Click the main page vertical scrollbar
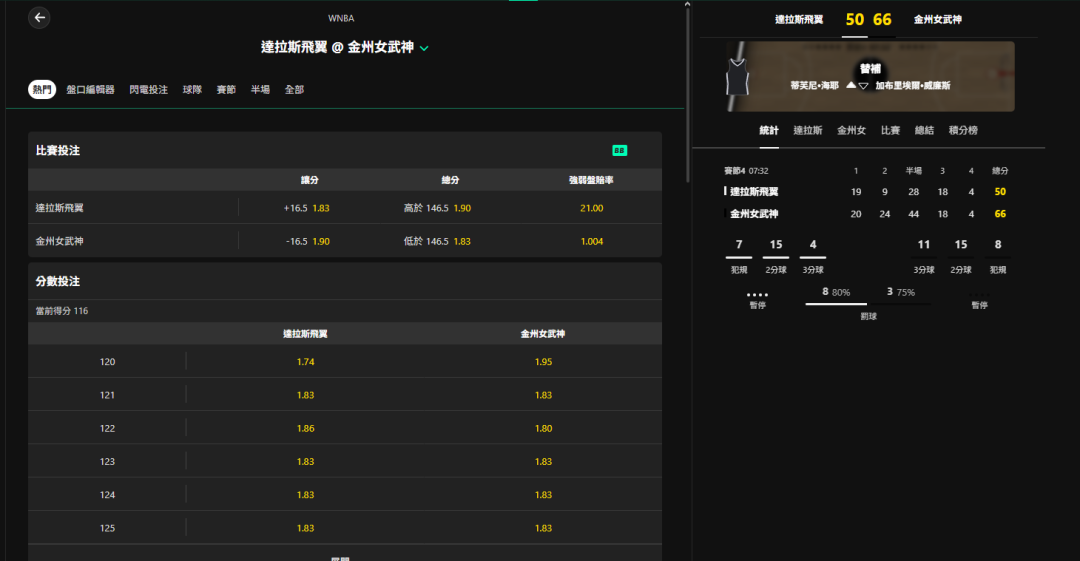Viewport: 1080px width, 561px height. (687, 94)
